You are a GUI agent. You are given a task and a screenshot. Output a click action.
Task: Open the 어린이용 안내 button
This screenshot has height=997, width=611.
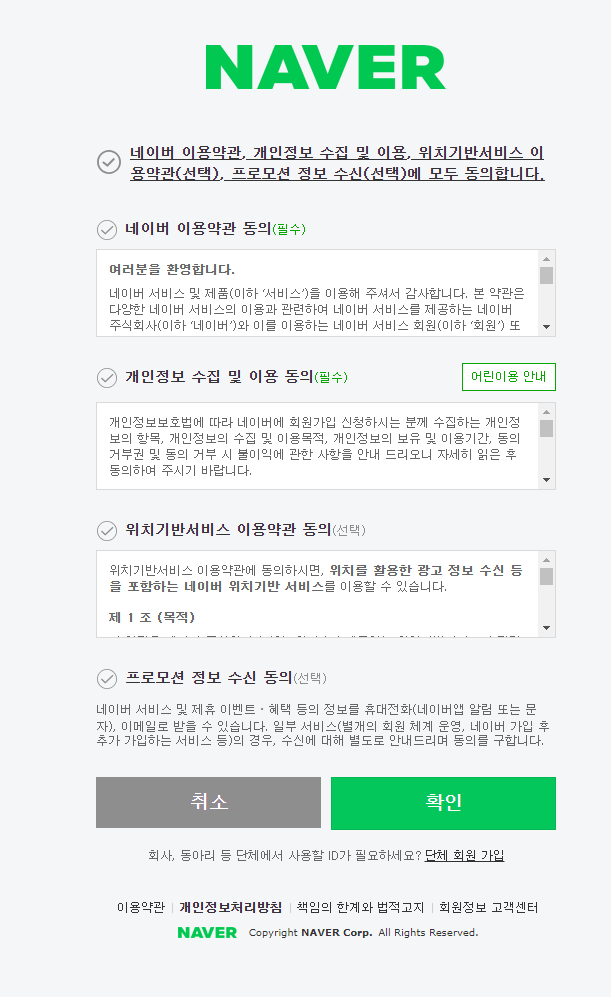pyautogui.click(x=508, y=377)
